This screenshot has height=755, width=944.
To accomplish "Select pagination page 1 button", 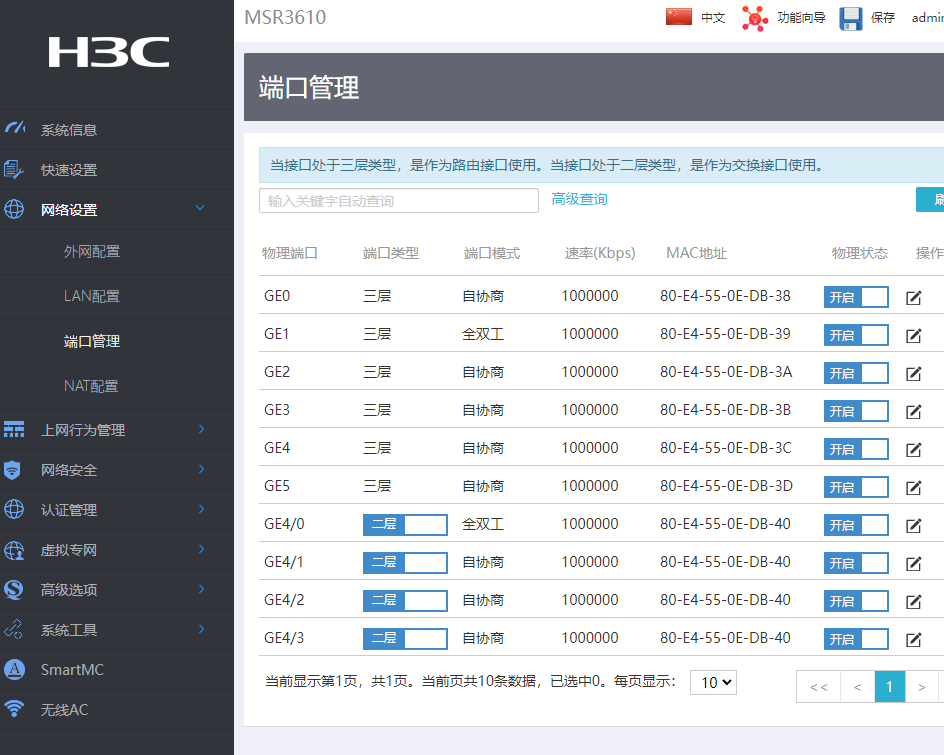I will click(889, 686).
